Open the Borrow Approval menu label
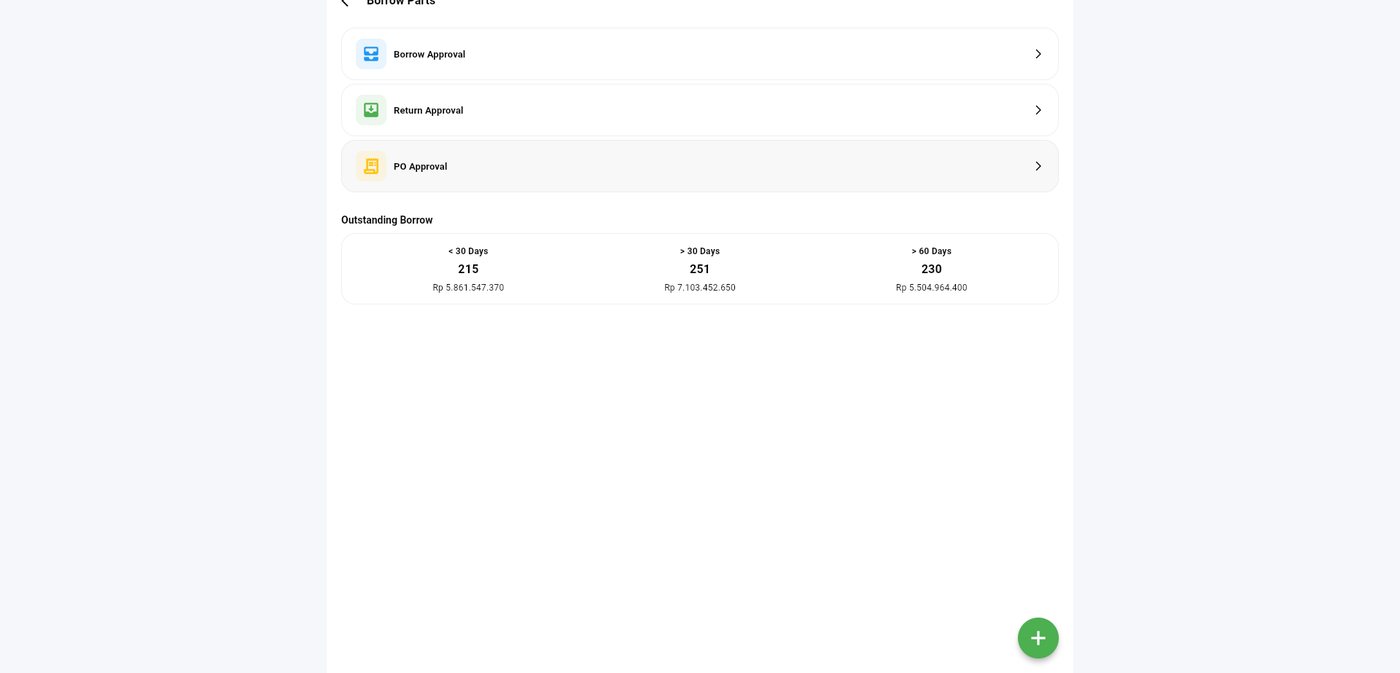 tap(429, 54)
